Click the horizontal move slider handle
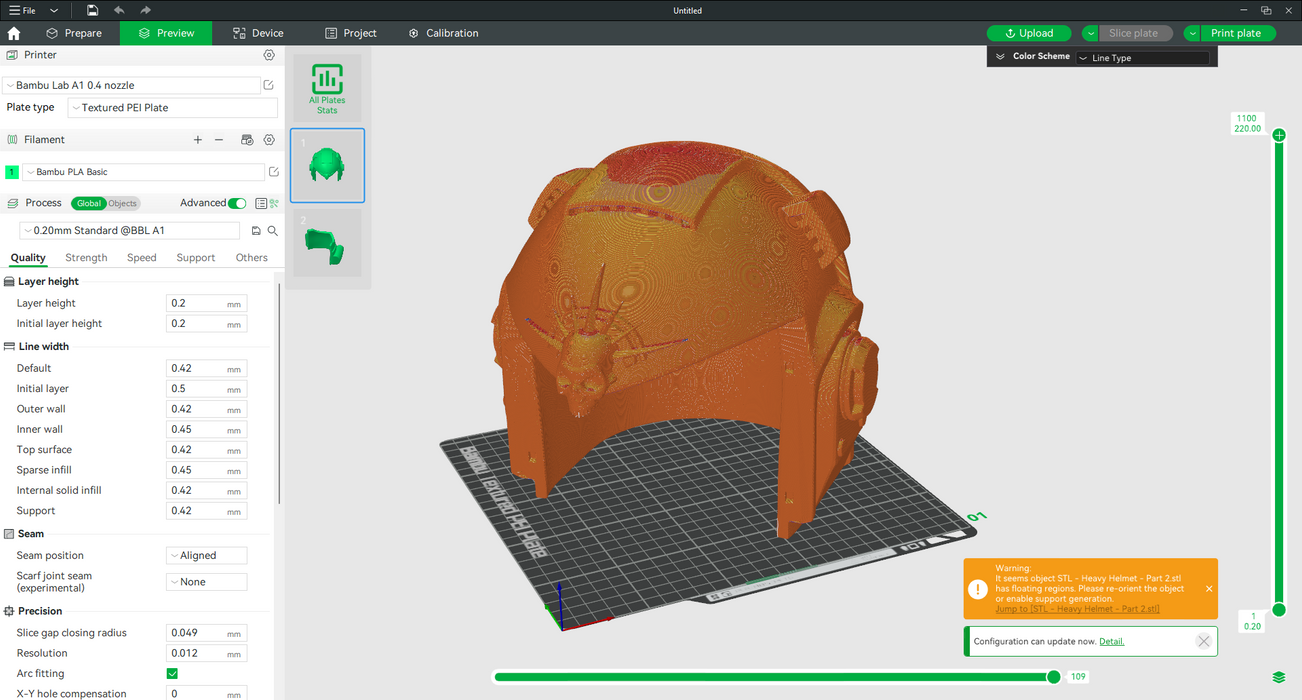Screen dimensions: 1302x700 coord(1053,677)
